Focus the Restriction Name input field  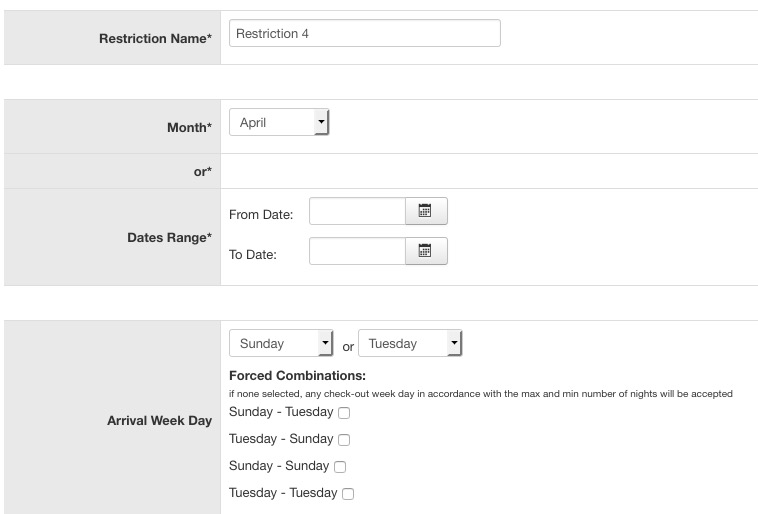[x=365, y=33]
